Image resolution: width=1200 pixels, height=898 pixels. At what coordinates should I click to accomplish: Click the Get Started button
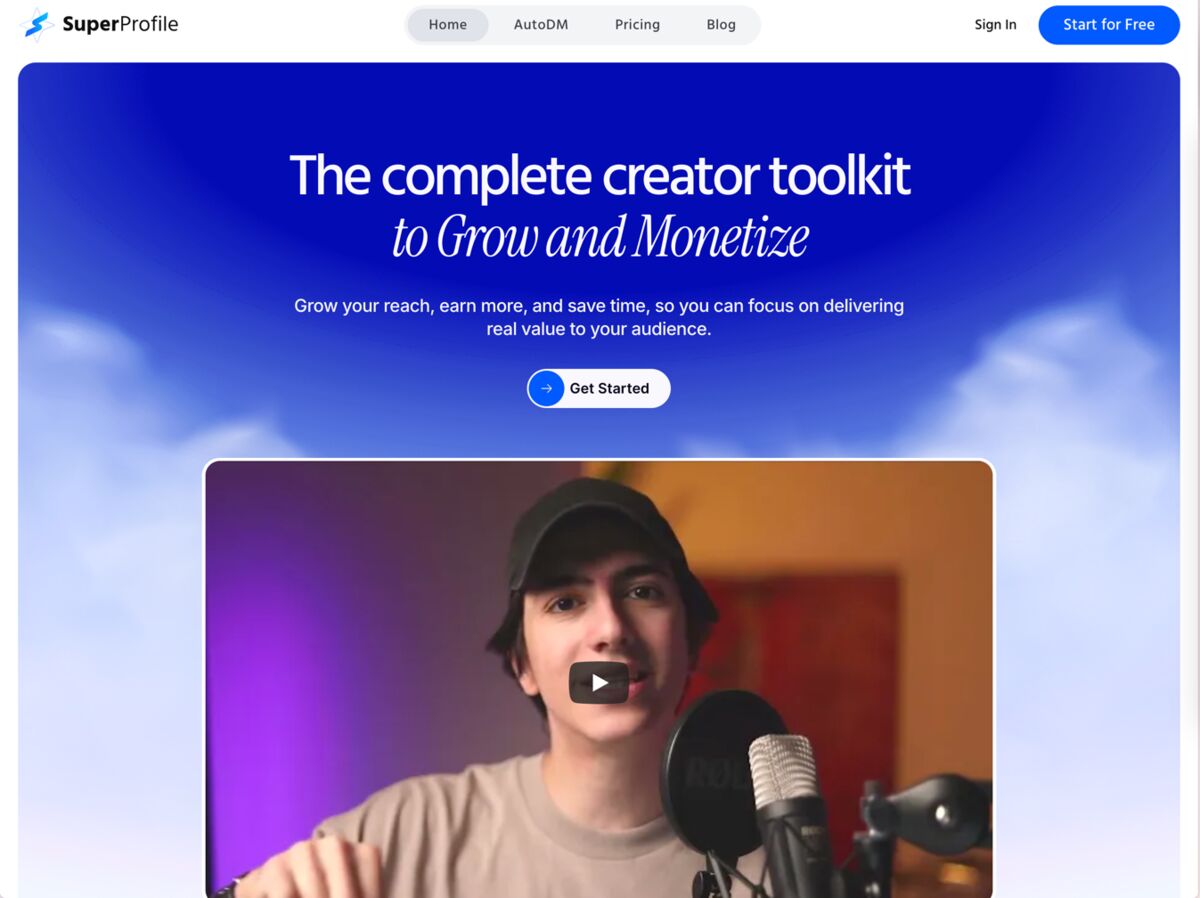click(599, 388)
